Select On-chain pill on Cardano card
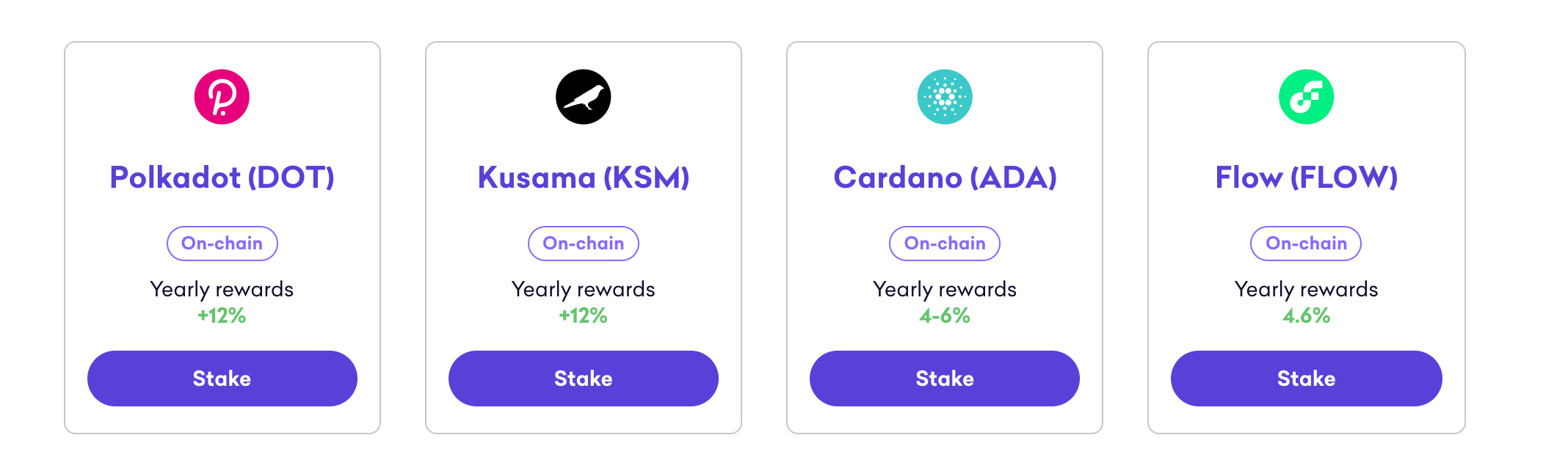Viewport: 1568px width, 457px height. point(945,244)
